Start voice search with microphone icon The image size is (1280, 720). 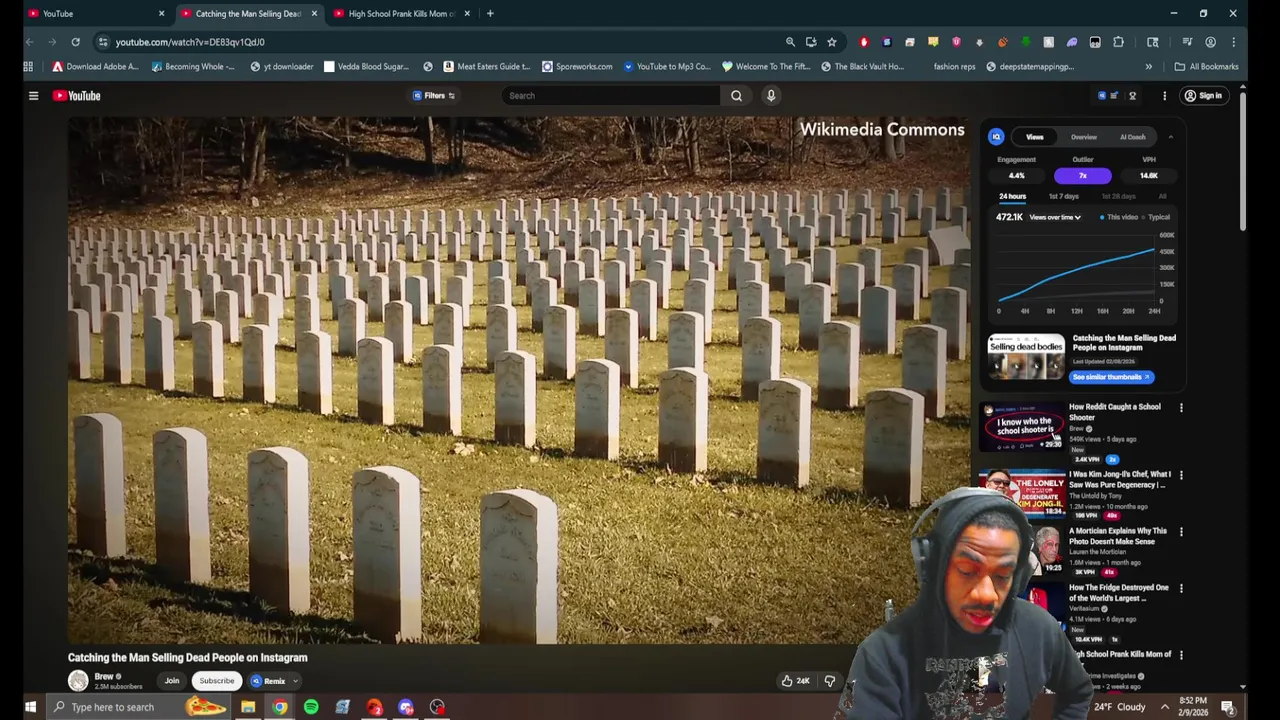(x=771, y=96)
